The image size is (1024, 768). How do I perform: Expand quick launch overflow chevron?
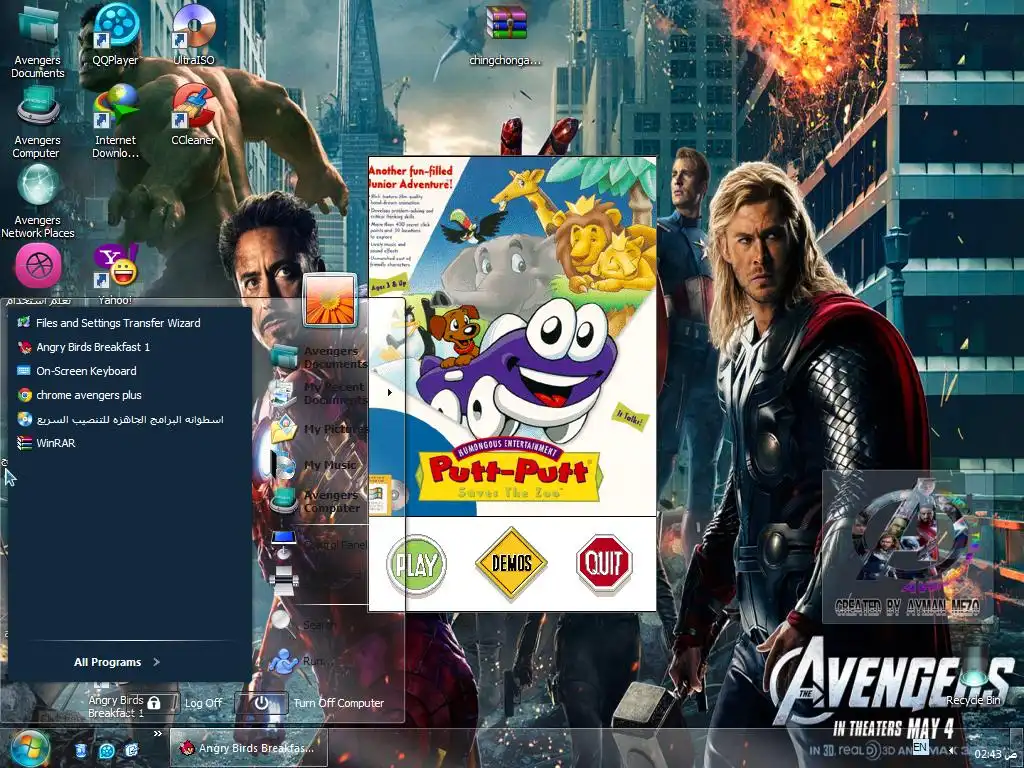[157, 733]
